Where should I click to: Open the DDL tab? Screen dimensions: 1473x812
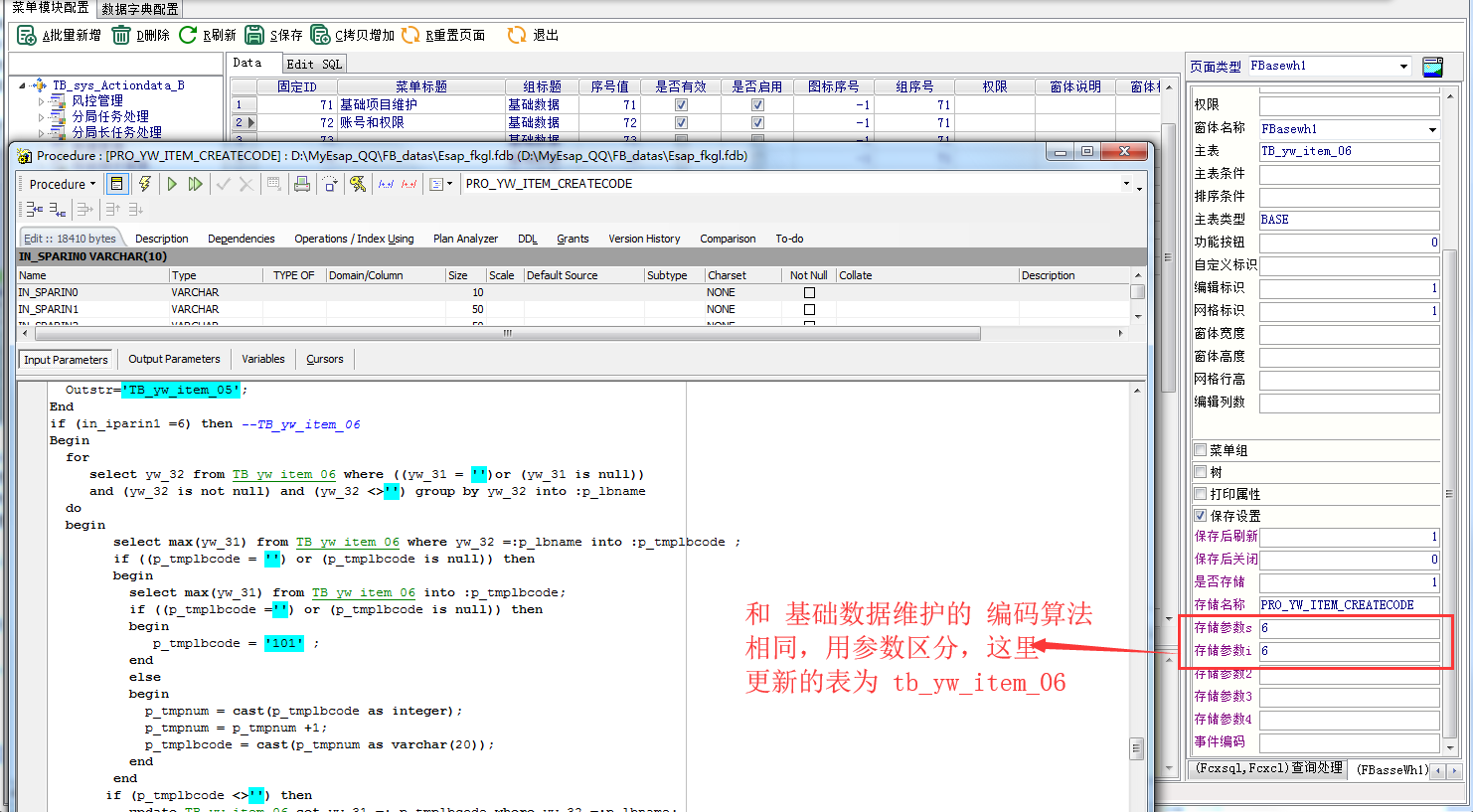click(528, 239)
